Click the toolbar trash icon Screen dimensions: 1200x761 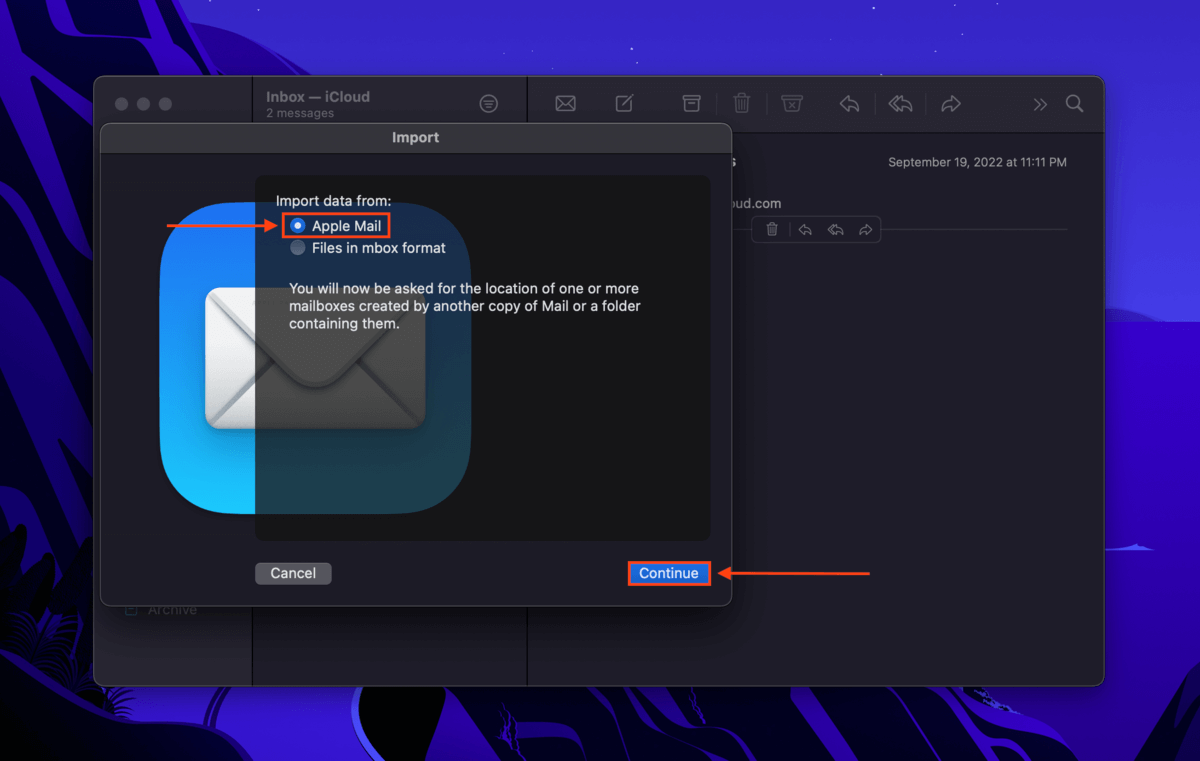[x=741, y=104]
